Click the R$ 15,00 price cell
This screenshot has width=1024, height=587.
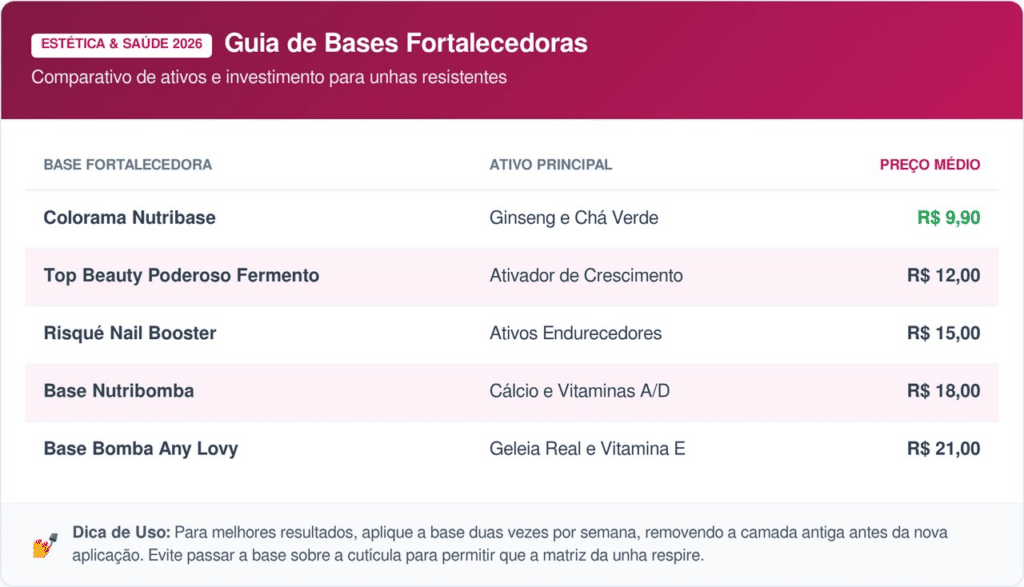(943, 333)
